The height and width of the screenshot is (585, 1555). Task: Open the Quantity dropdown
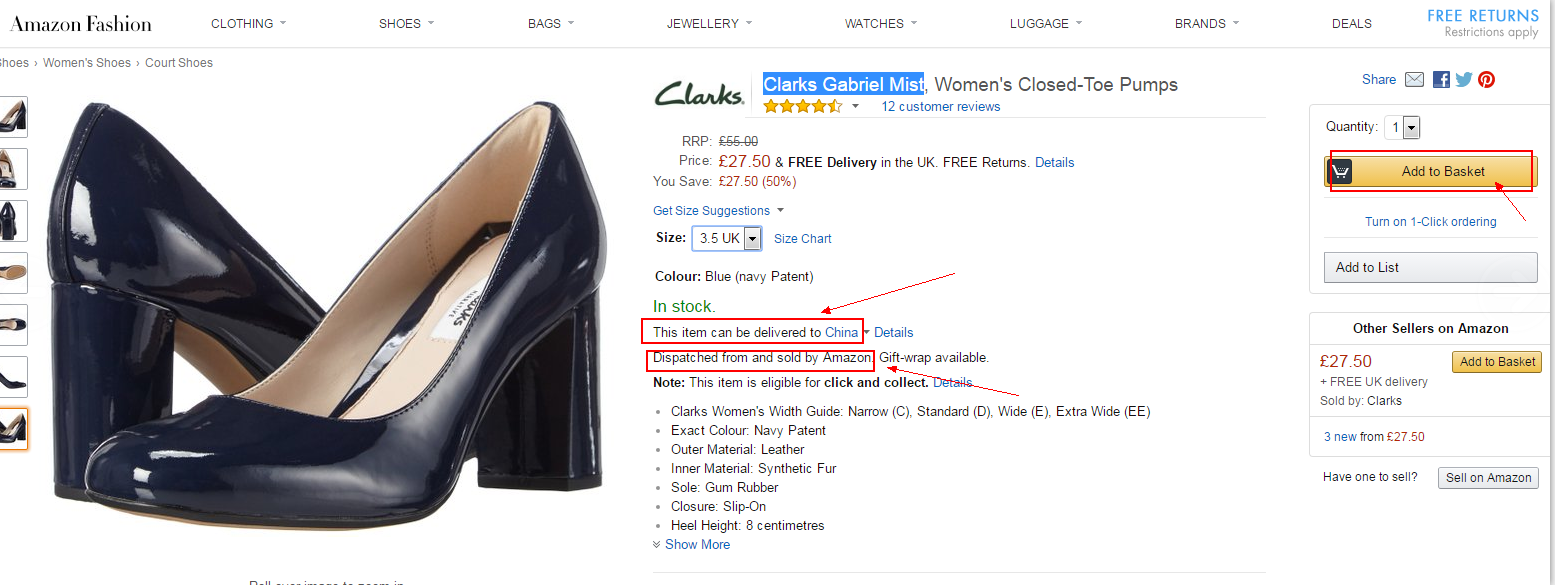point(1403,127)
